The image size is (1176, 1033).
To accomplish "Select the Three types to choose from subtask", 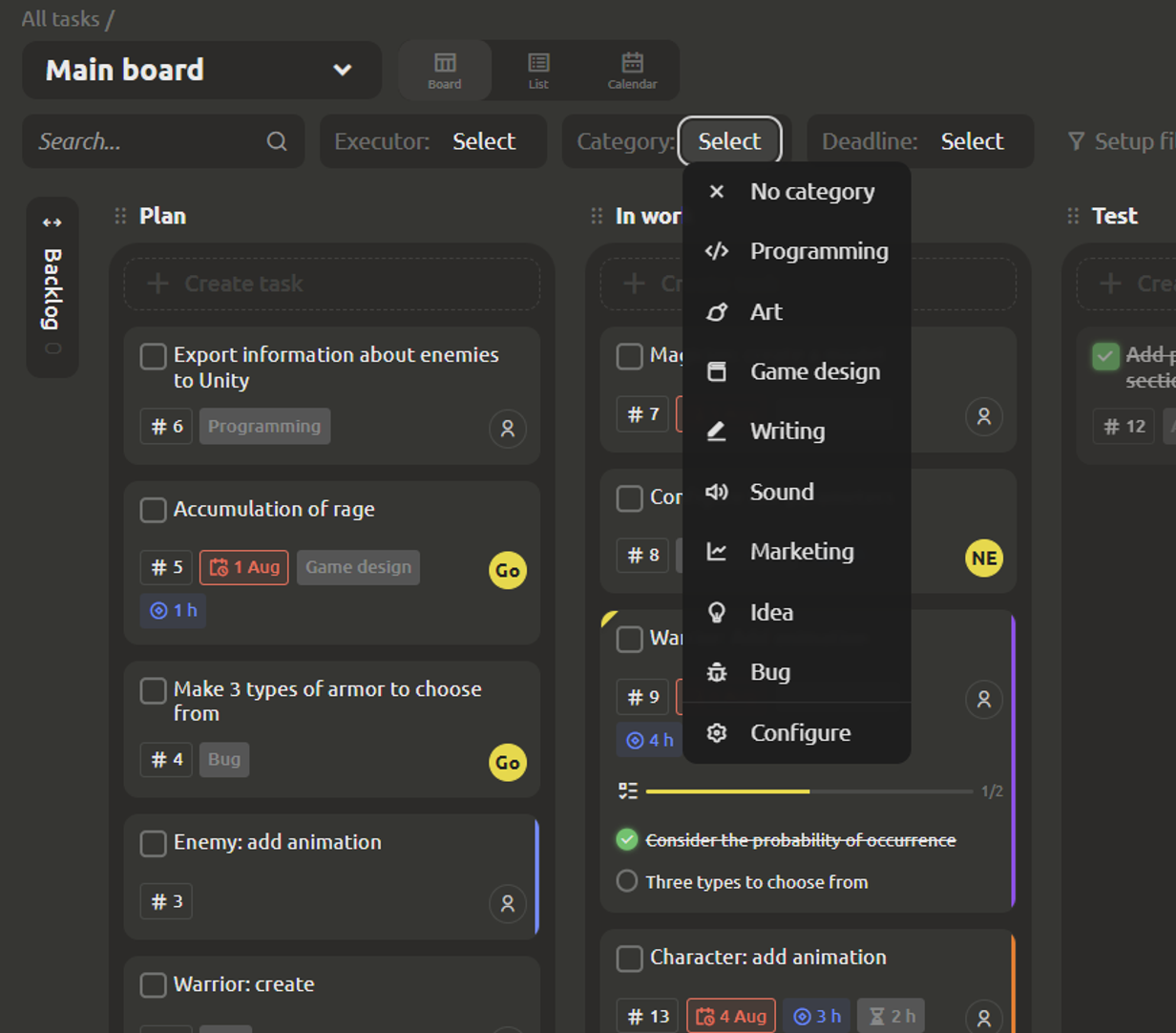I will click(x=627, y=880).
